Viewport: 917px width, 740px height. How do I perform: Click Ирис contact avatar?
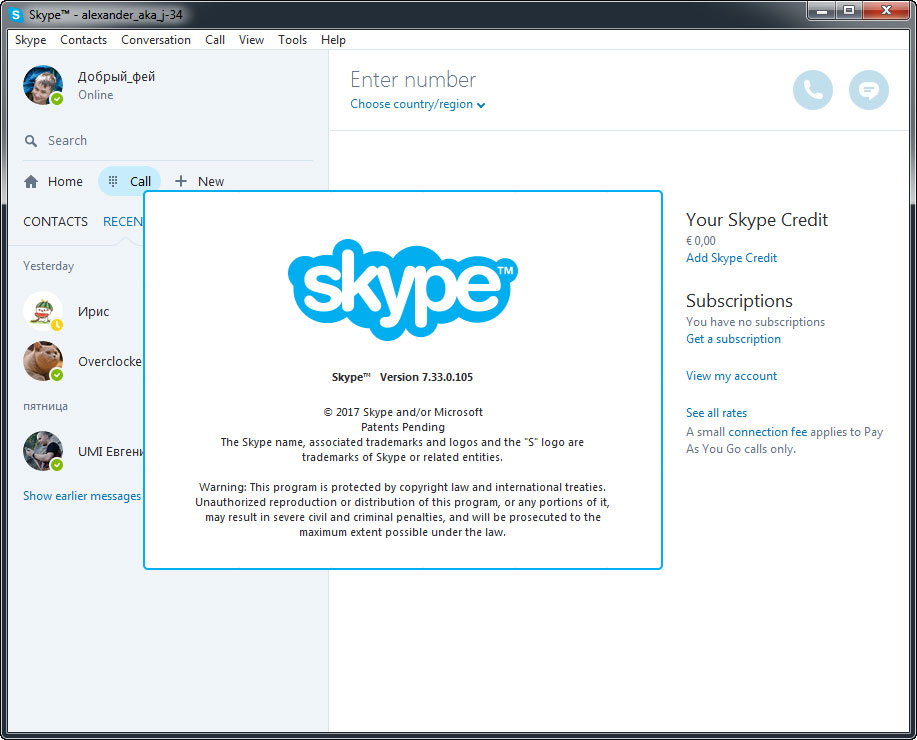click(x=43, y=311)
